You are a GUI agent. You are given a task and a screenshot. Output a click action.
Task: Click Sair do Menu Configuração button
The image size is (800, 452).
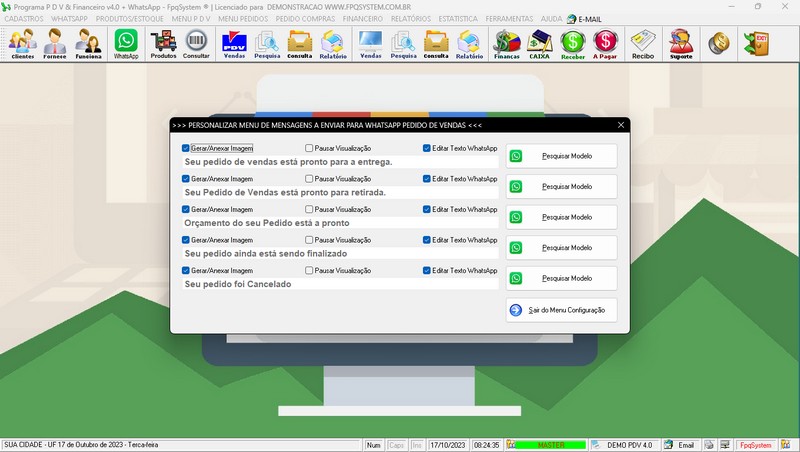coord(561,310)
